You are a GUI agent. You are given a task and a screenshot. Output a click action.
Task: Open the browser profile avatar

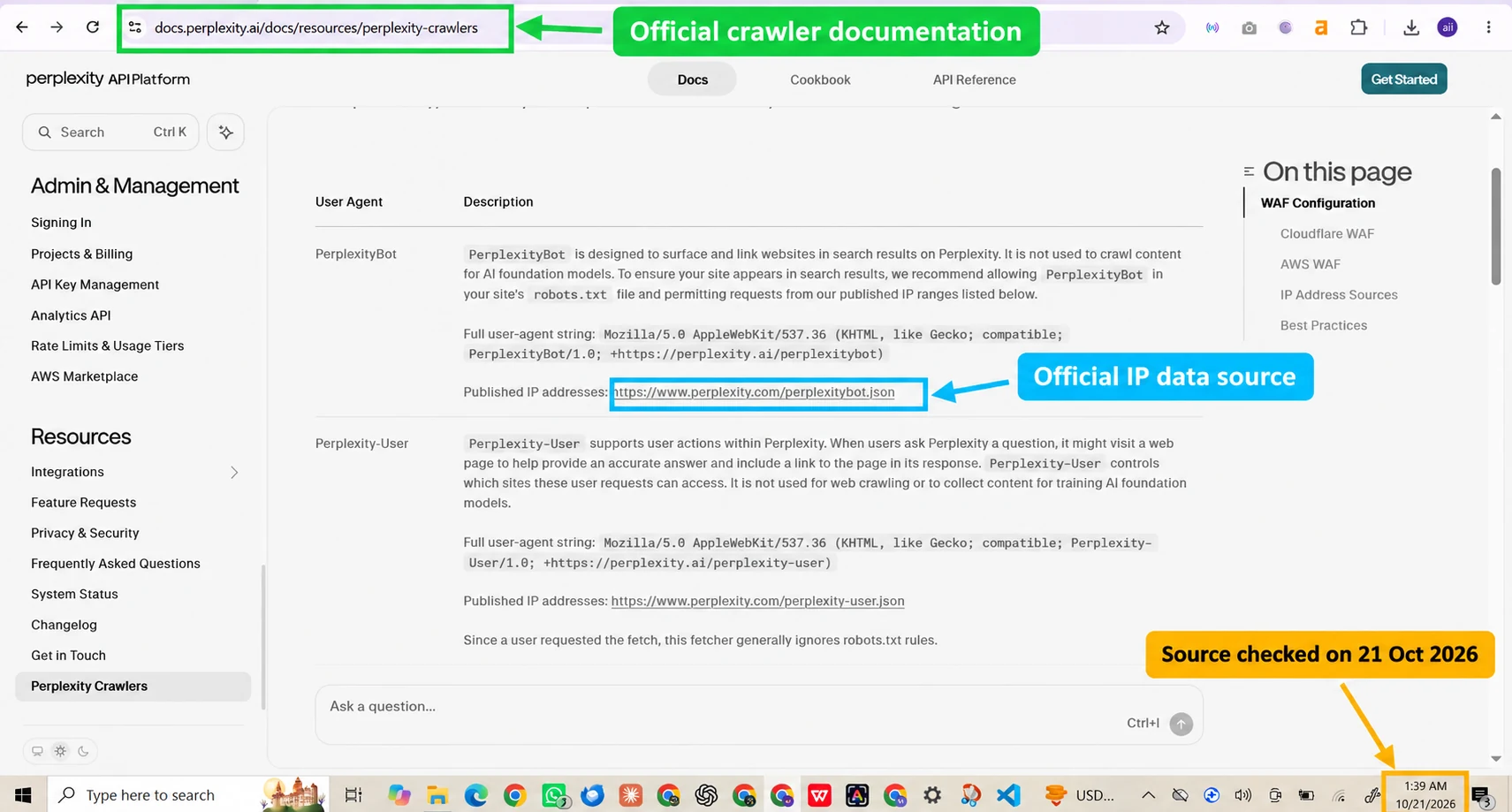(1447, 27)
